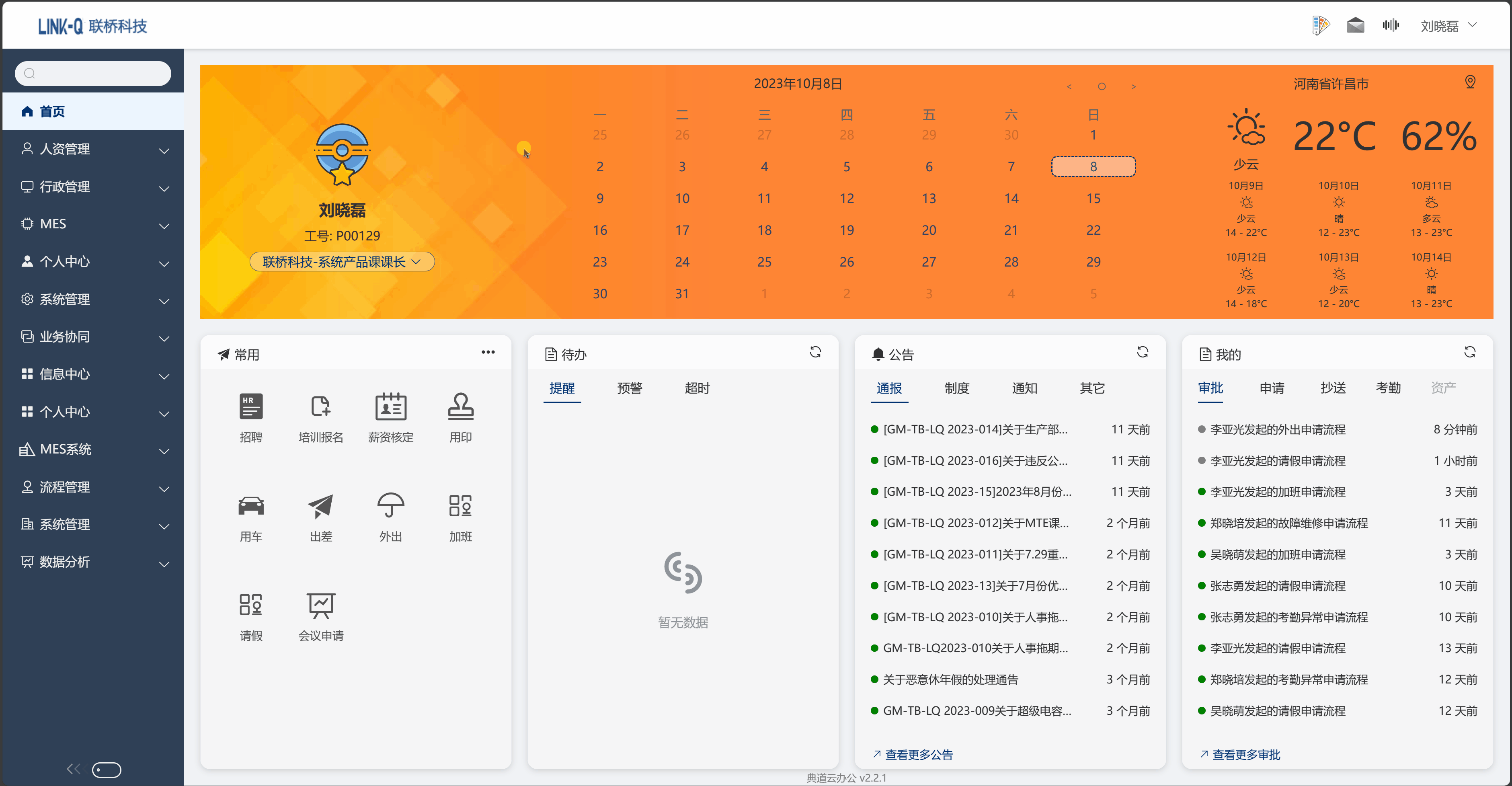
Task: Click 查看更多公告 link
Action: (919, 754)
